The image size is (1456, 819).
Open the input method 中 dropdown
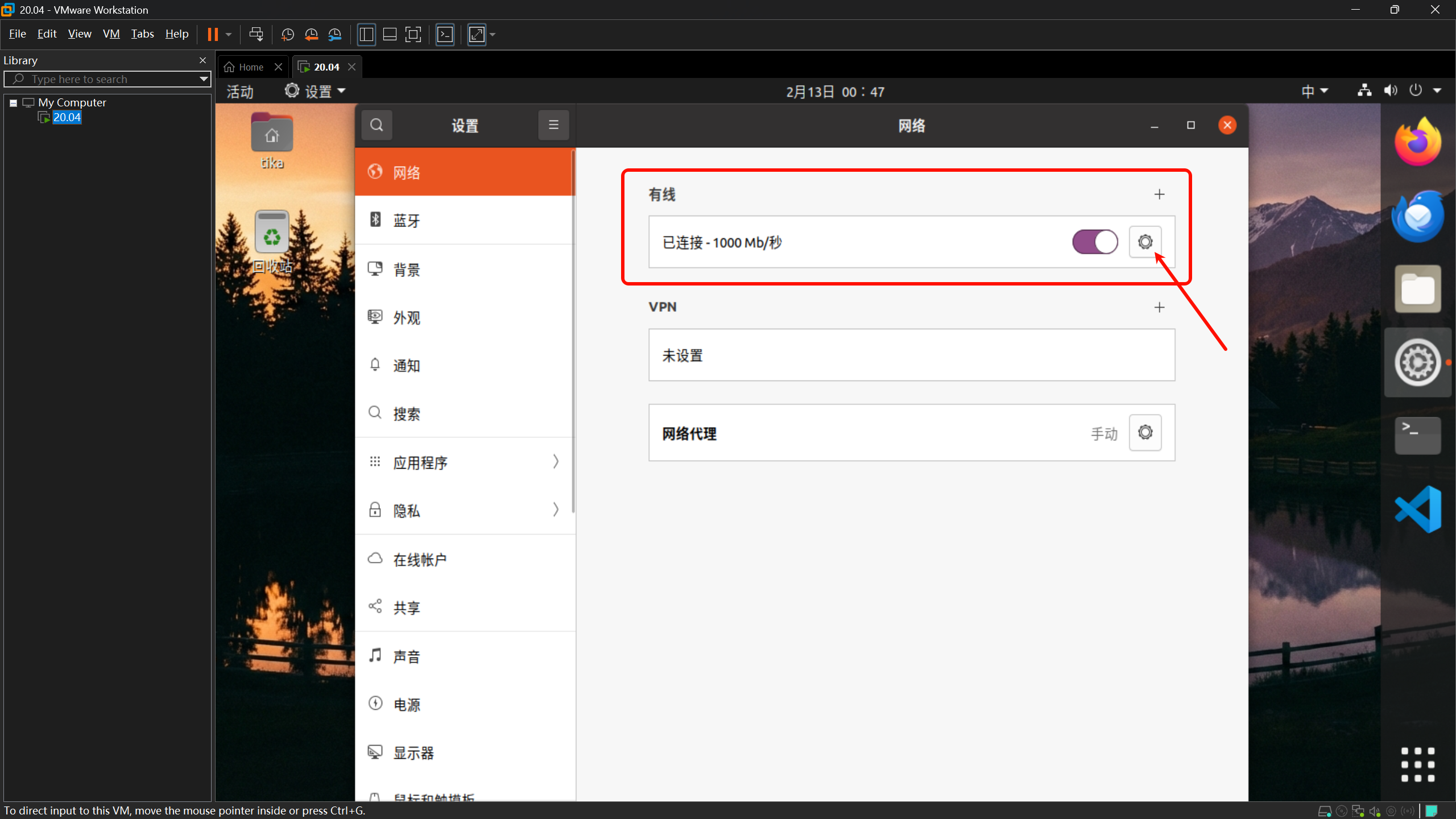[1314, 91]
